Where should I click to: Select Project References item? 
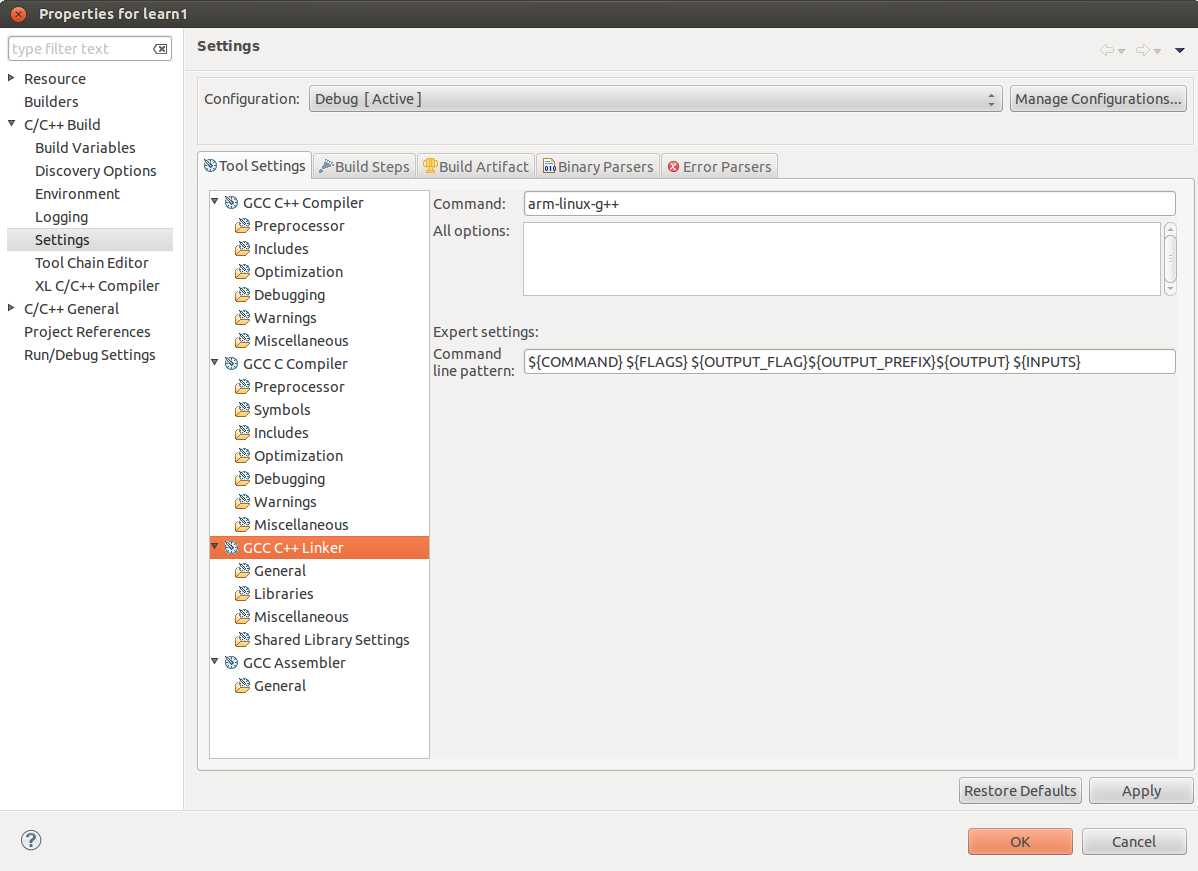pos(87,332)
